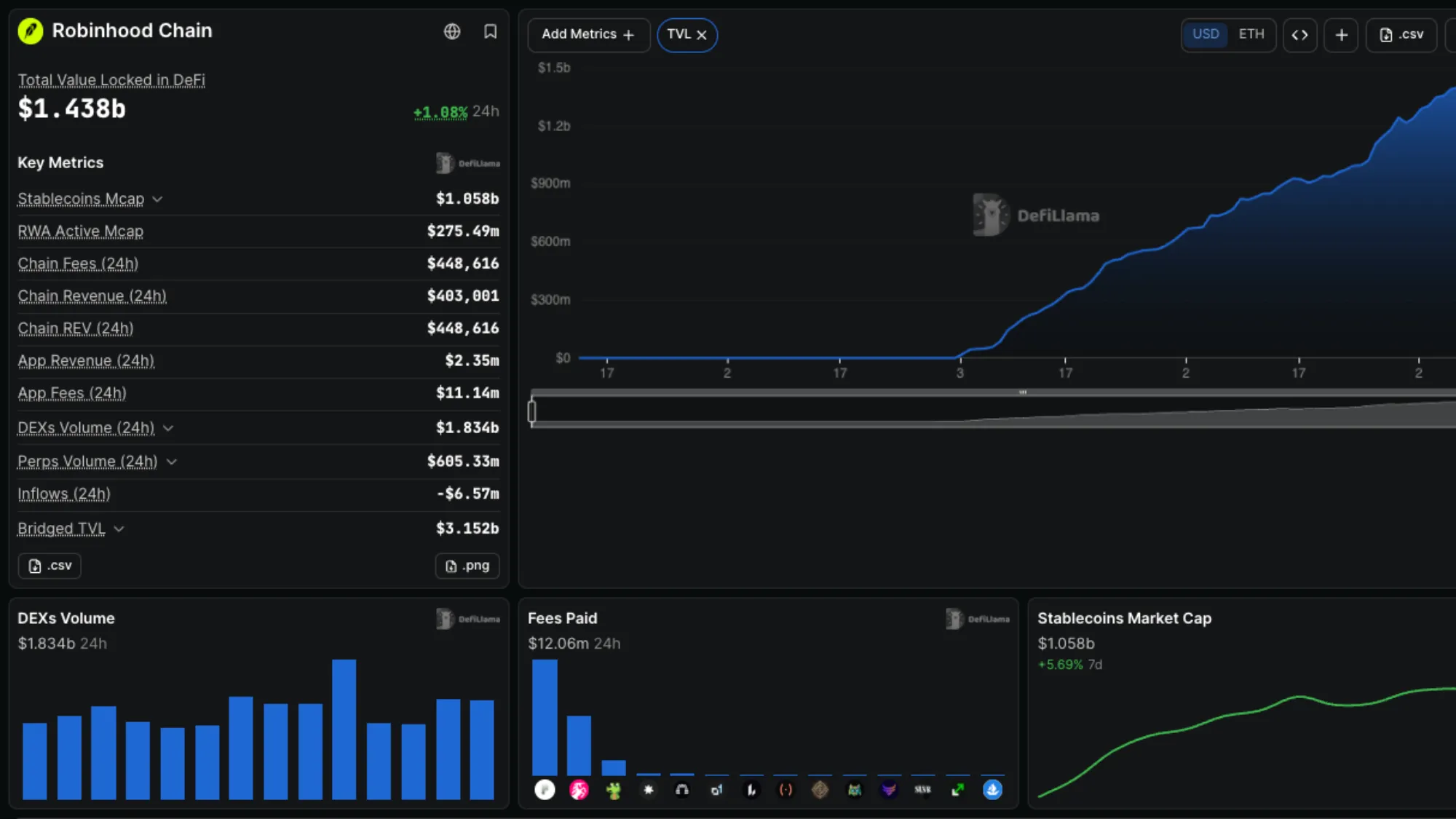This screenshot has height=819, width=1456.
Task: Click the tan diamond protocol icon
Action: (x=820, y=790)
